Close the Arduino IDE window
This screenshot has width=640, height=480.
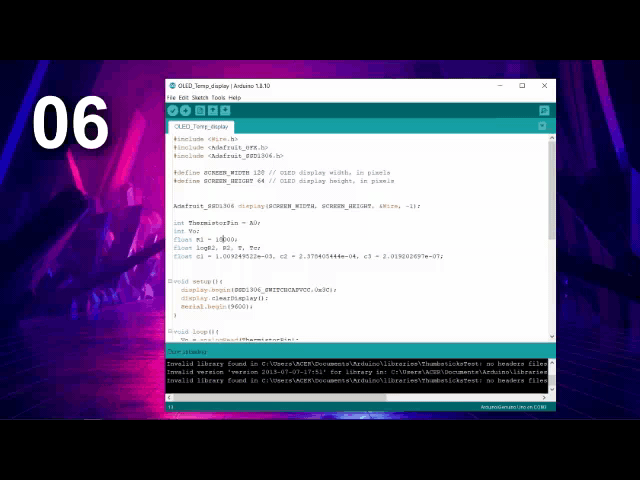544,86
